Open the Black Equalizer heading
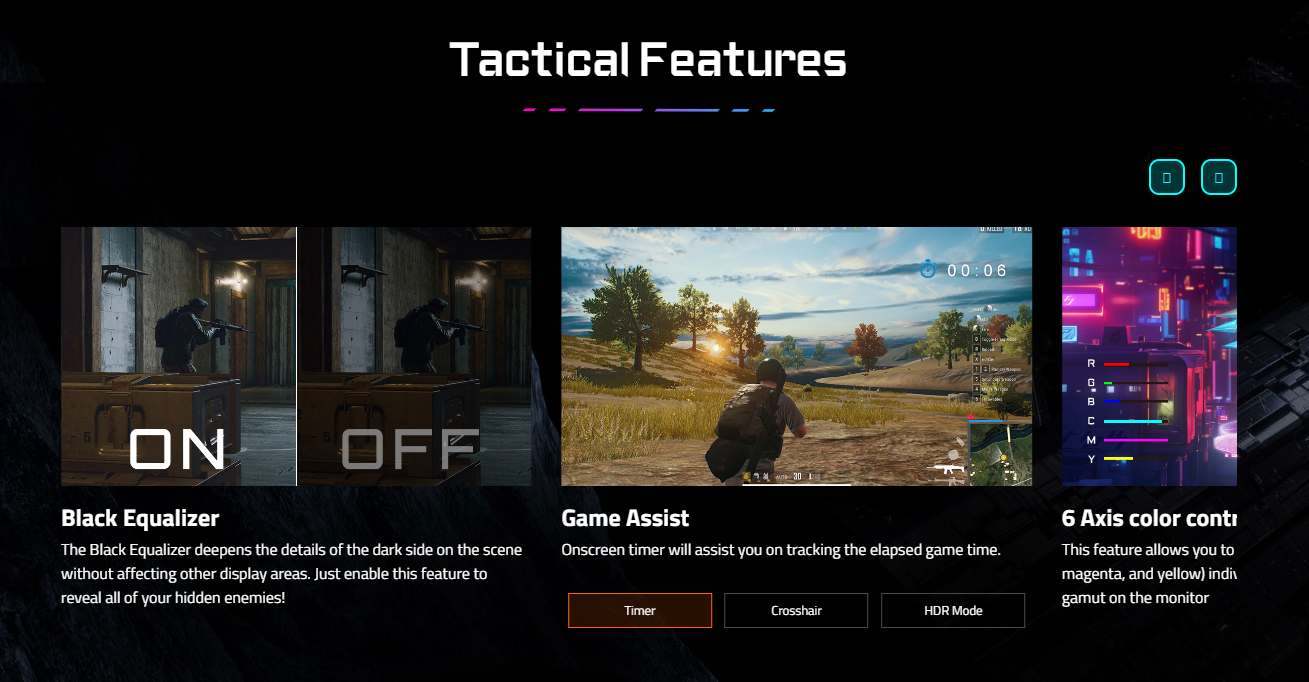 pos(140,518)
